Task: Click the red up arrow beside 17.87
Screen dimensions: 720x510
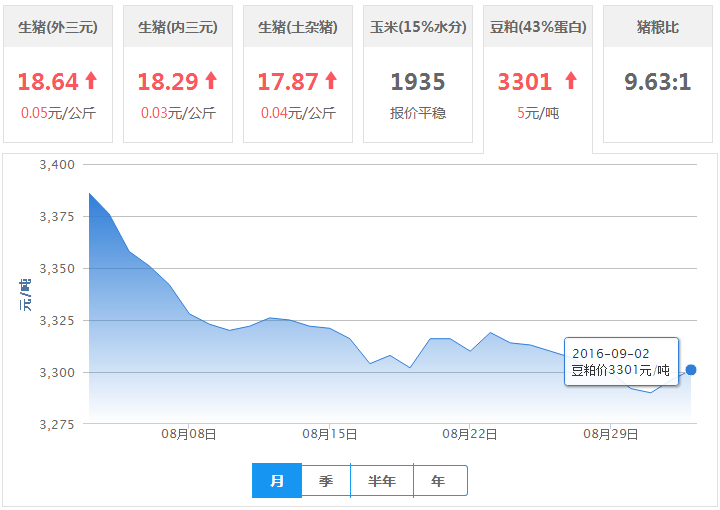Action: tap(331, 80)
